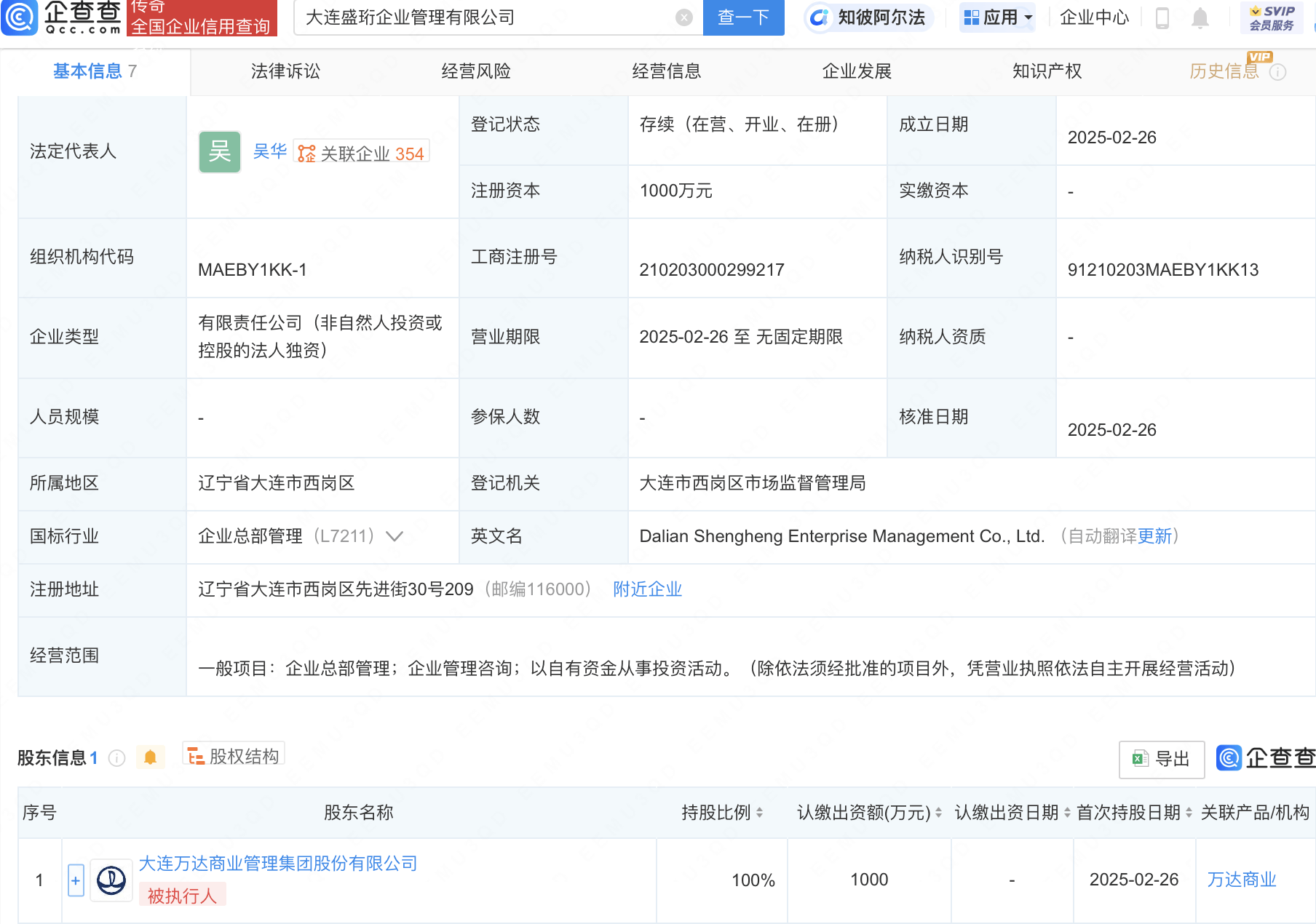Image resolution: width=1316 pixels, height=924 pixels.
Task: Click 更新 English name link
Action: click(x=1154, y=536)
